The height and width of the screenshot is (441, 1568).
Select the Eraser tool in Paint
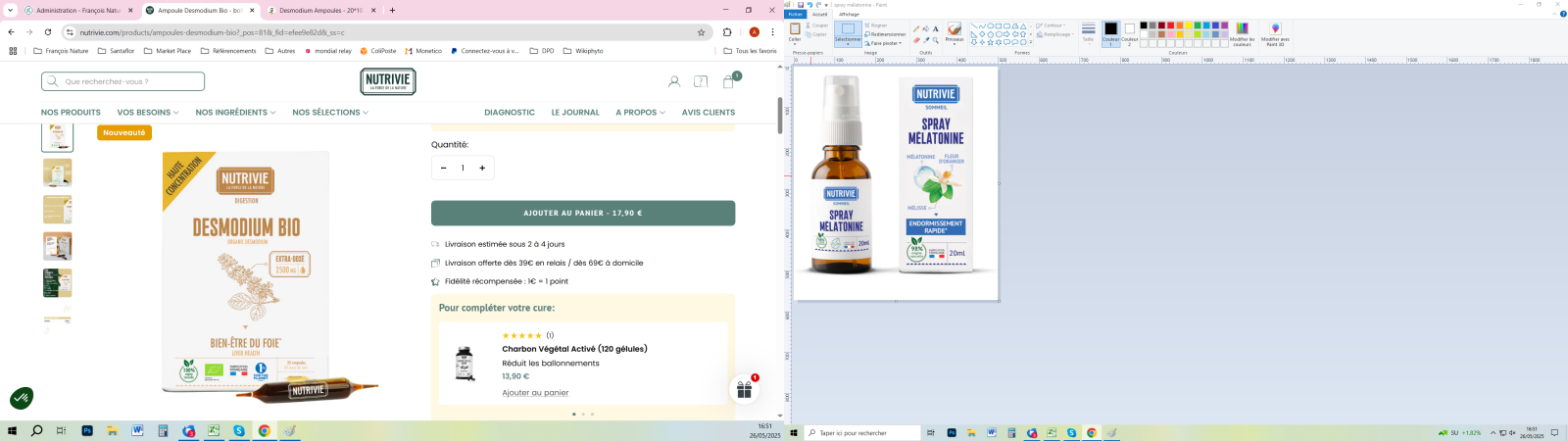pyautogui.click(x=916, y=40)
